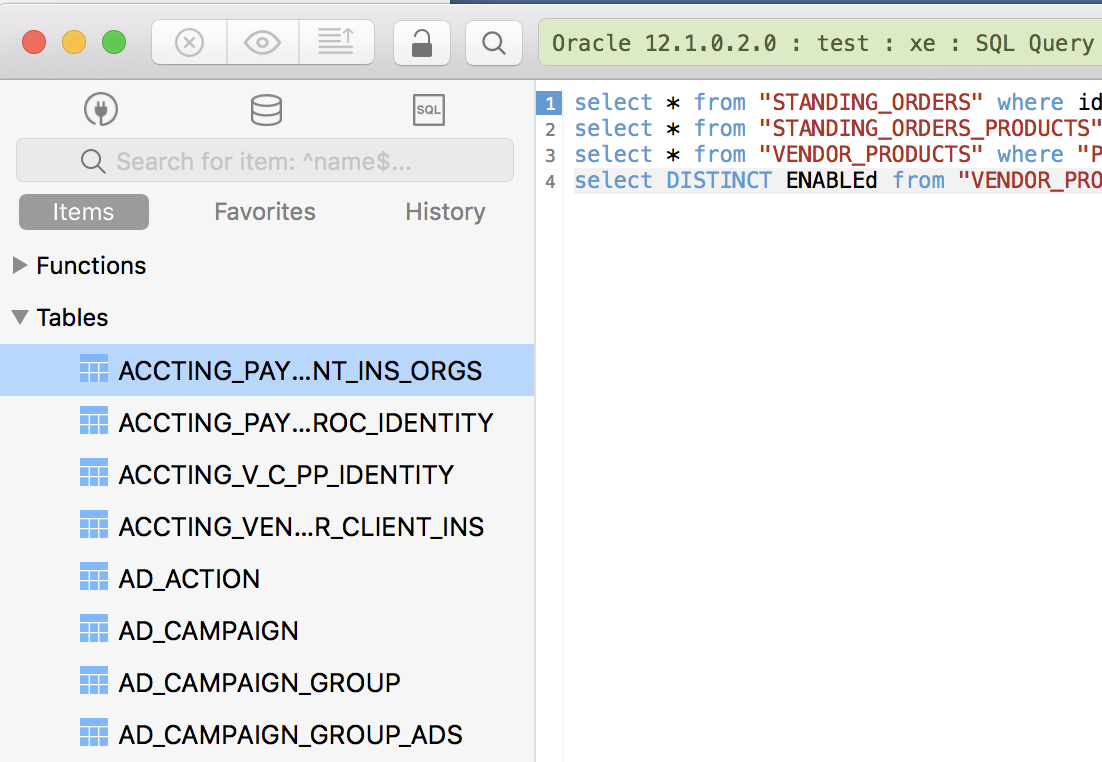
Task: Click the table icon beside AD_ACTION
Action: tap(93, 577)
